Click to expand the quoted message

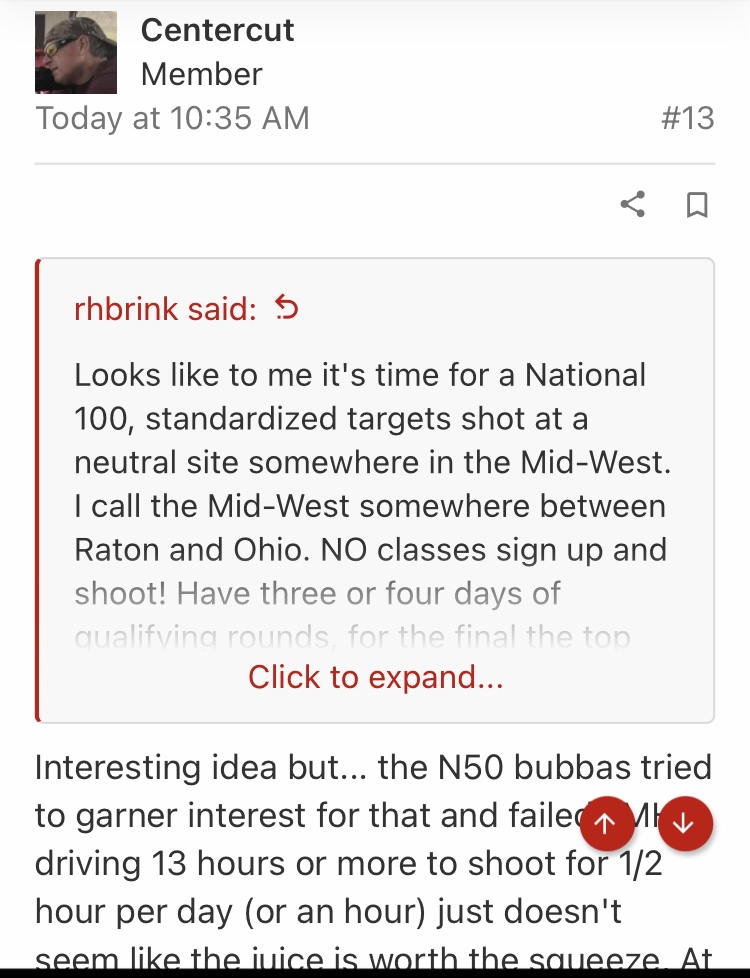pos(376,677)
